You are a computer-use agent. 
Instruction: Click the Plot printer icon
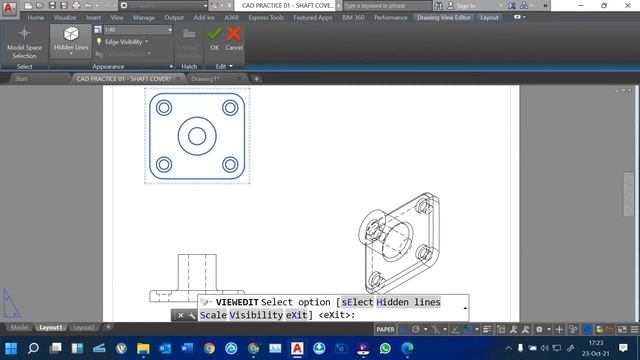coord(76,6)
